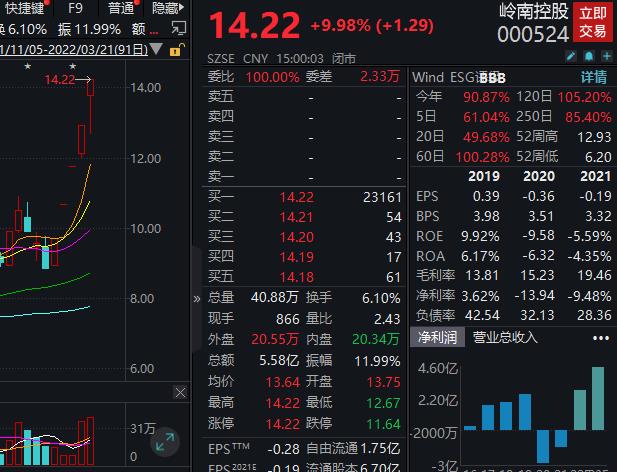Image resolution: width=617 pixels, height=472 pixels.
Task: Click the 总量 40.88万 value
Action: 274,297
